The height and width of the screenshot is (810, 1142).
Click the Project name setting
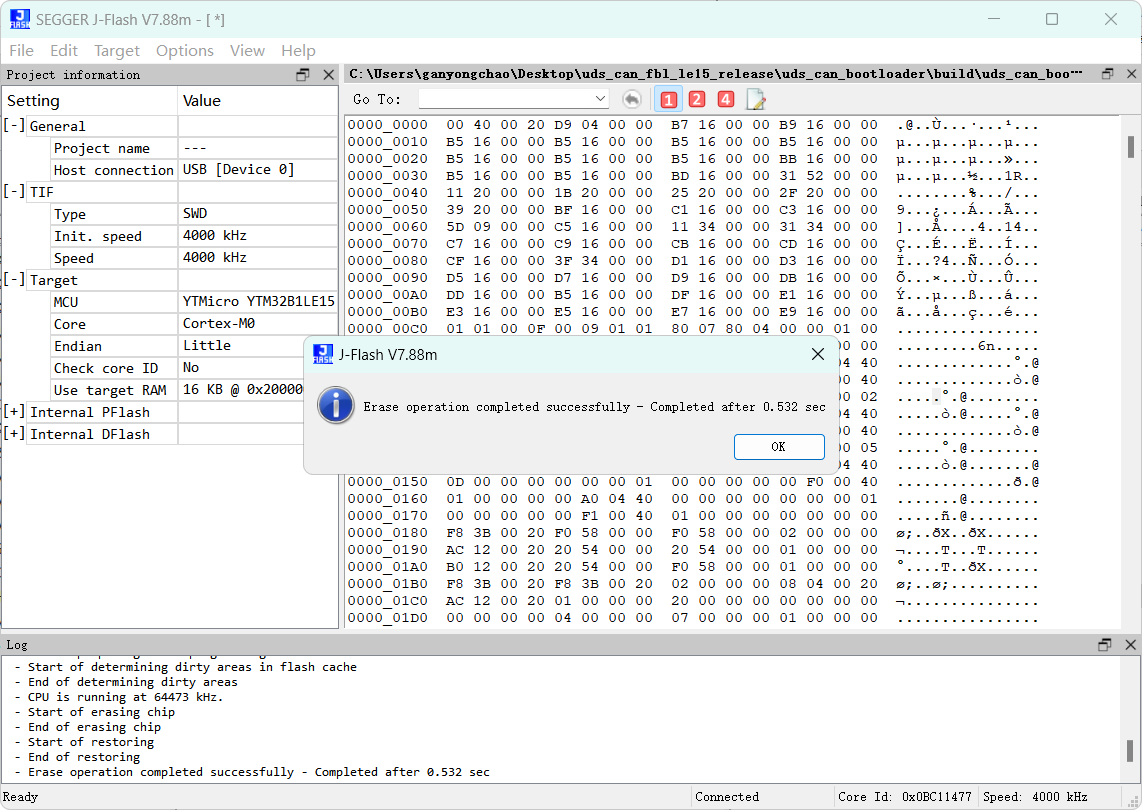(102, 148)
